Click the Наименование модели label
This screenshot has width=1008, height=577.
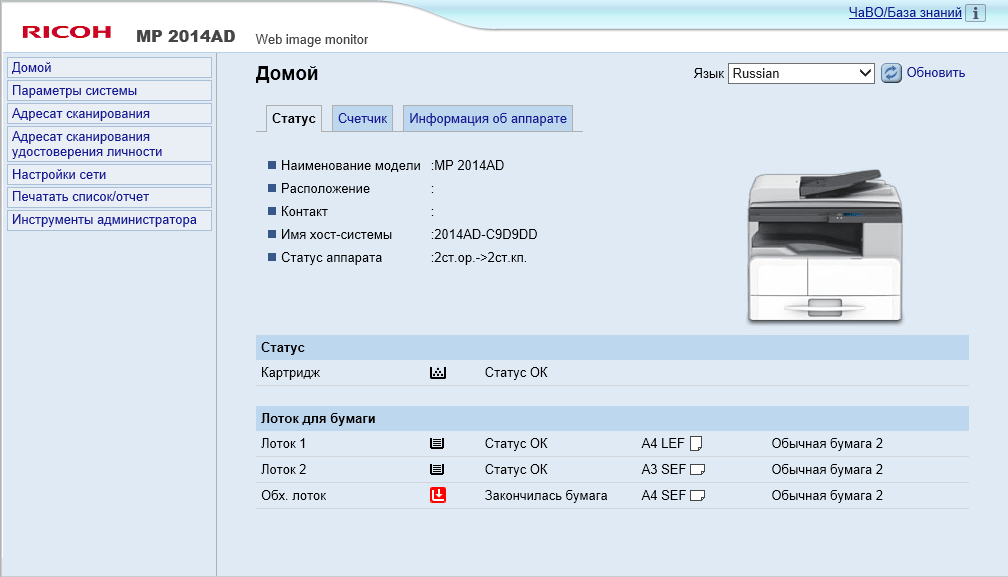click(x=350, y=166)
